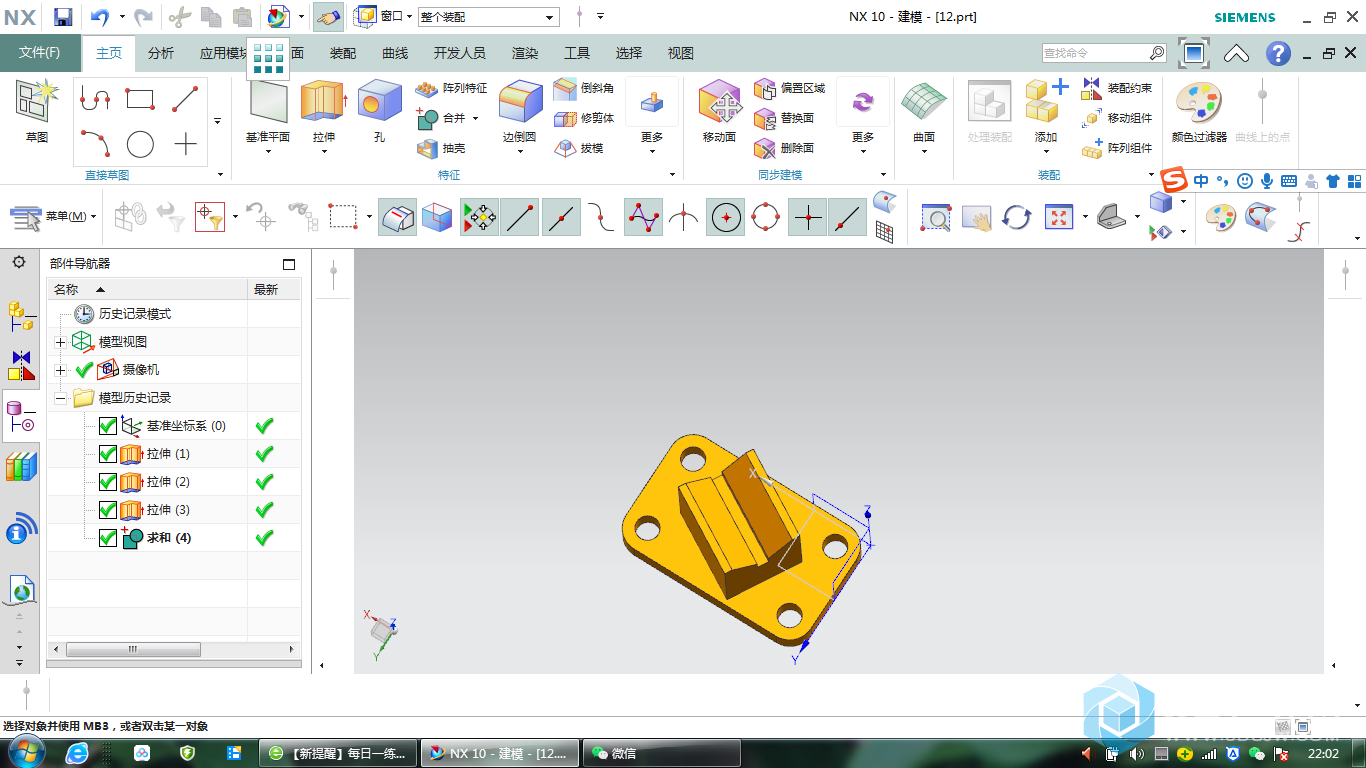Click the 移动组件 move component icon
The image size is (1366, 768).
click(x=1091, y=118)
